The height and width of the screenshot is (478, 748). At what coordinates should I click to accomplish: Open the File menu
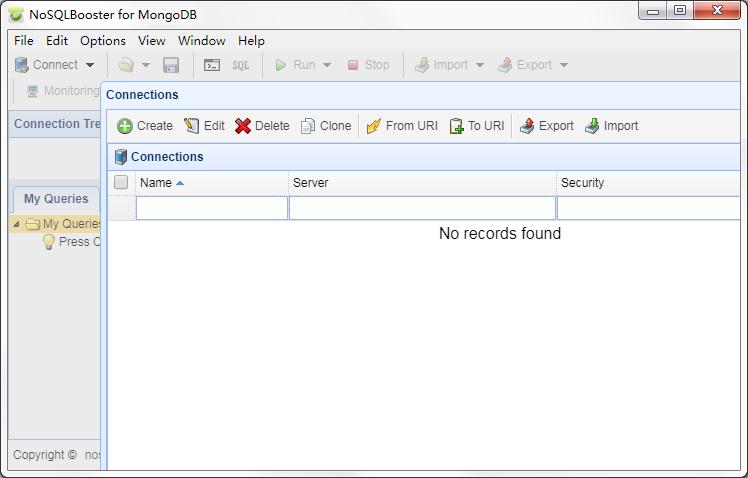[24, 41]
